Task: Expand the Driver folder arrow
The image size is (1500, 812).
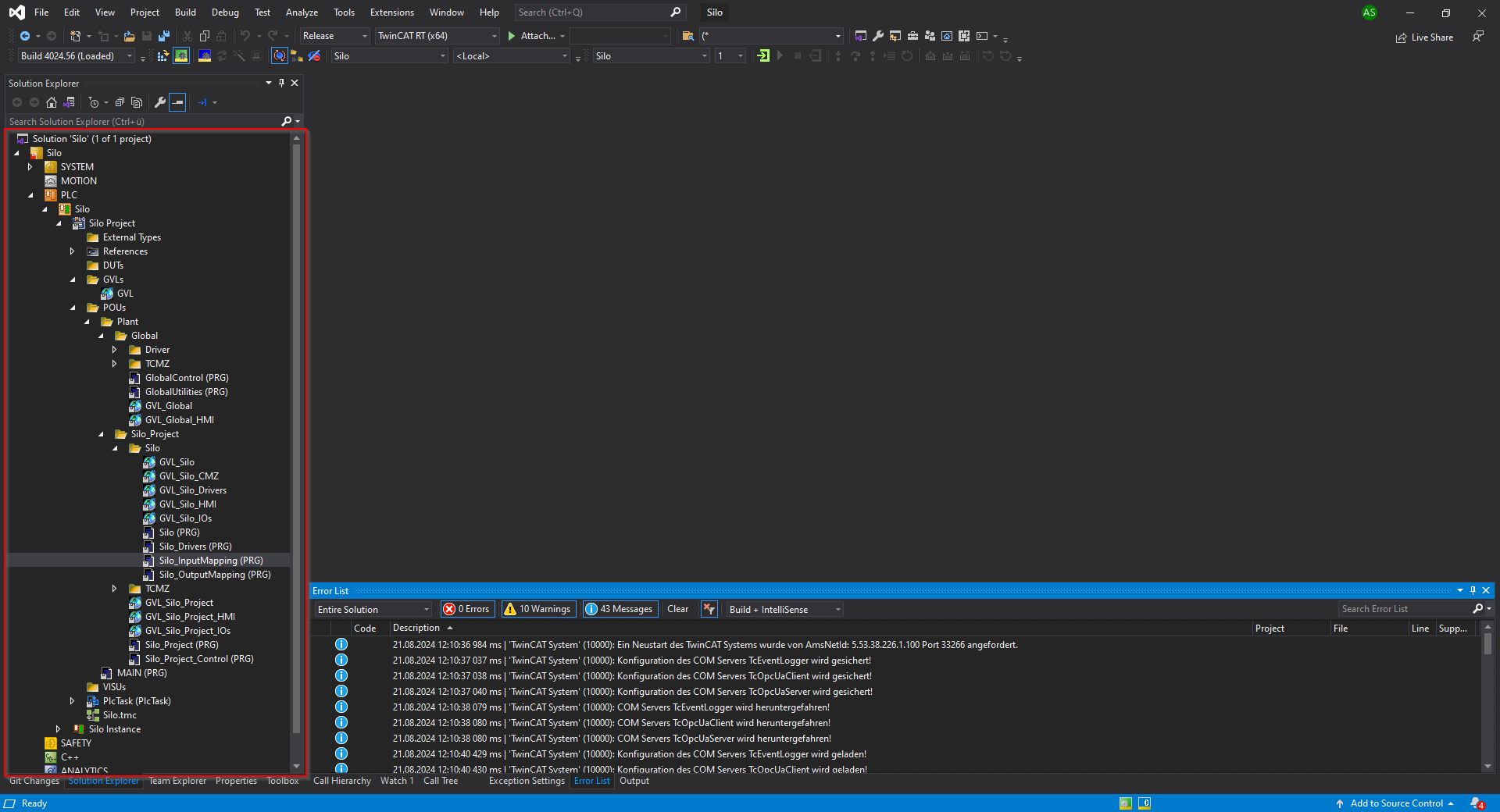Action: pos(114,350)
